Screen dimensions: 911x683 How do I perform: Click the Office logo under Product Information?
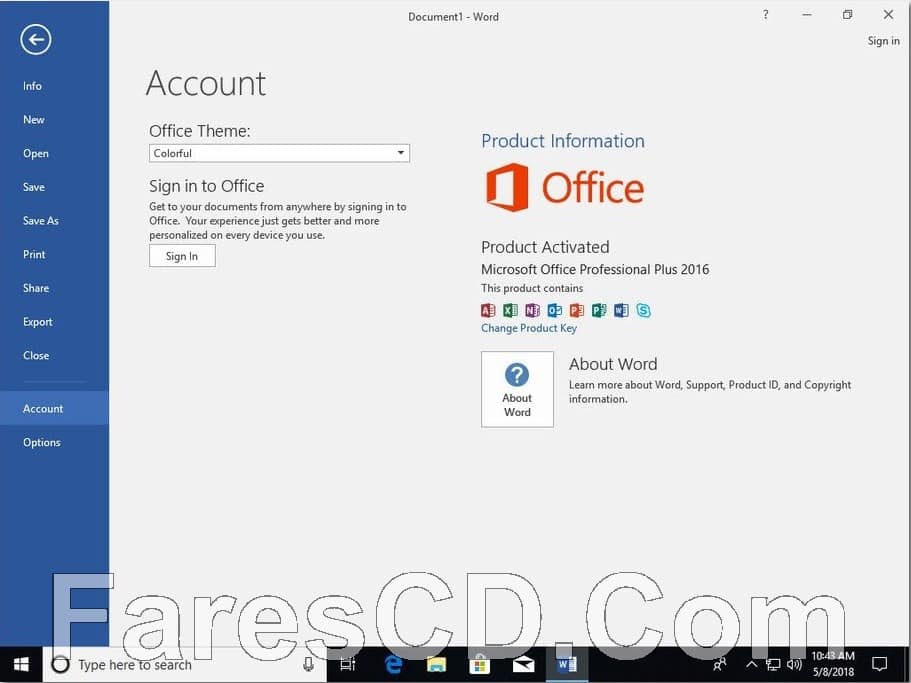point(565,187)
